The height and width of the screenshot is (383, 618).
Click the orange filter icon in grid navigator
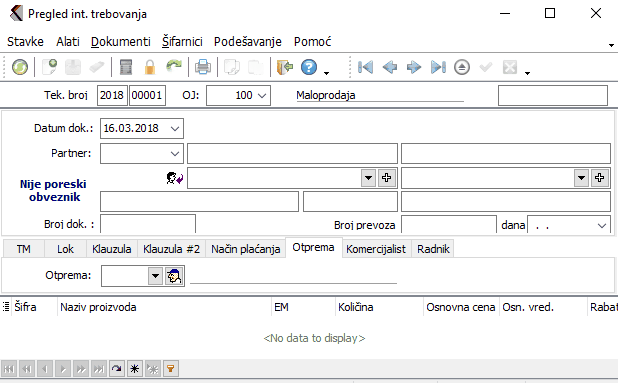171,369
